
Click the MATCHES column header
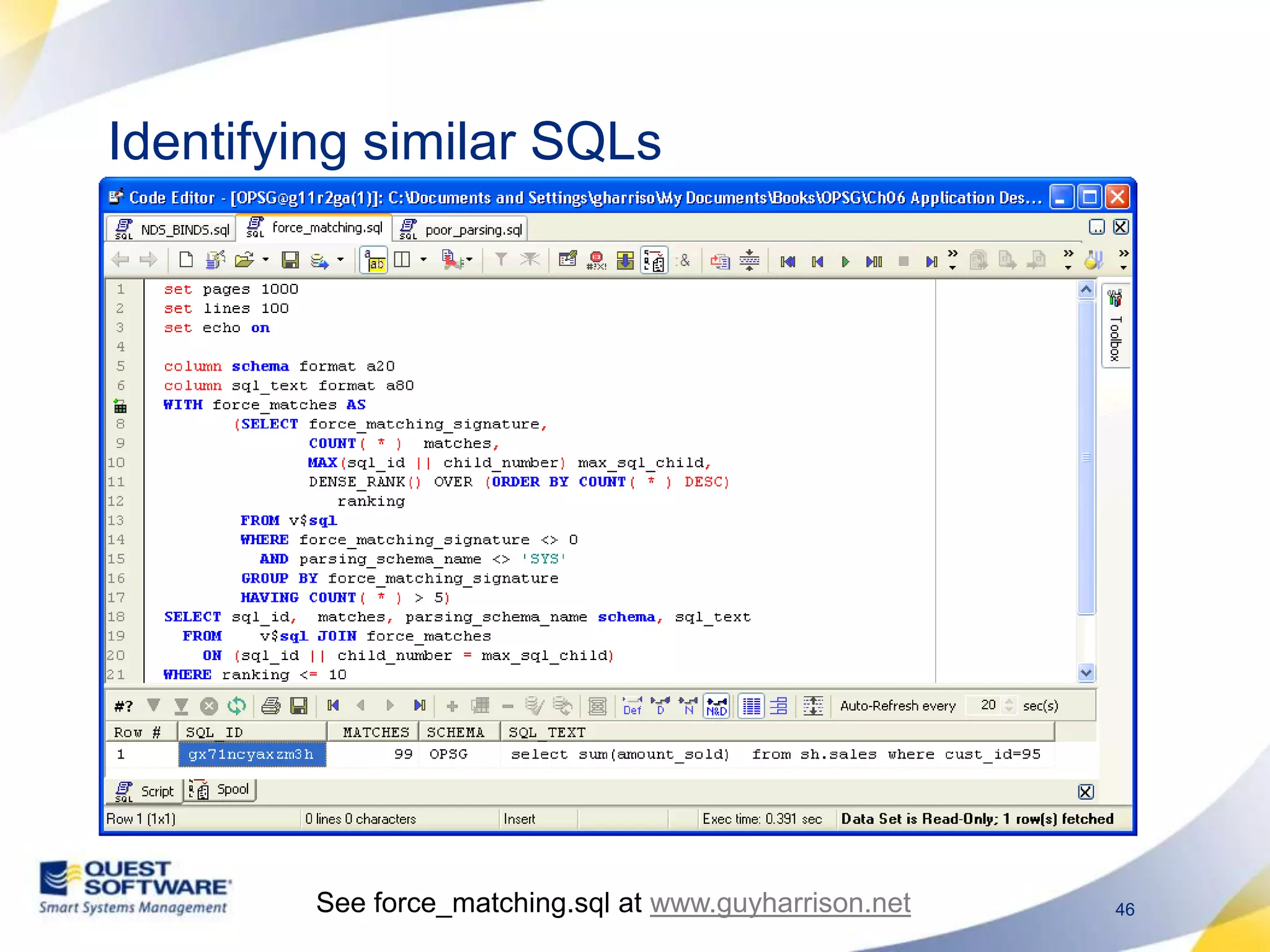(373, 732)
